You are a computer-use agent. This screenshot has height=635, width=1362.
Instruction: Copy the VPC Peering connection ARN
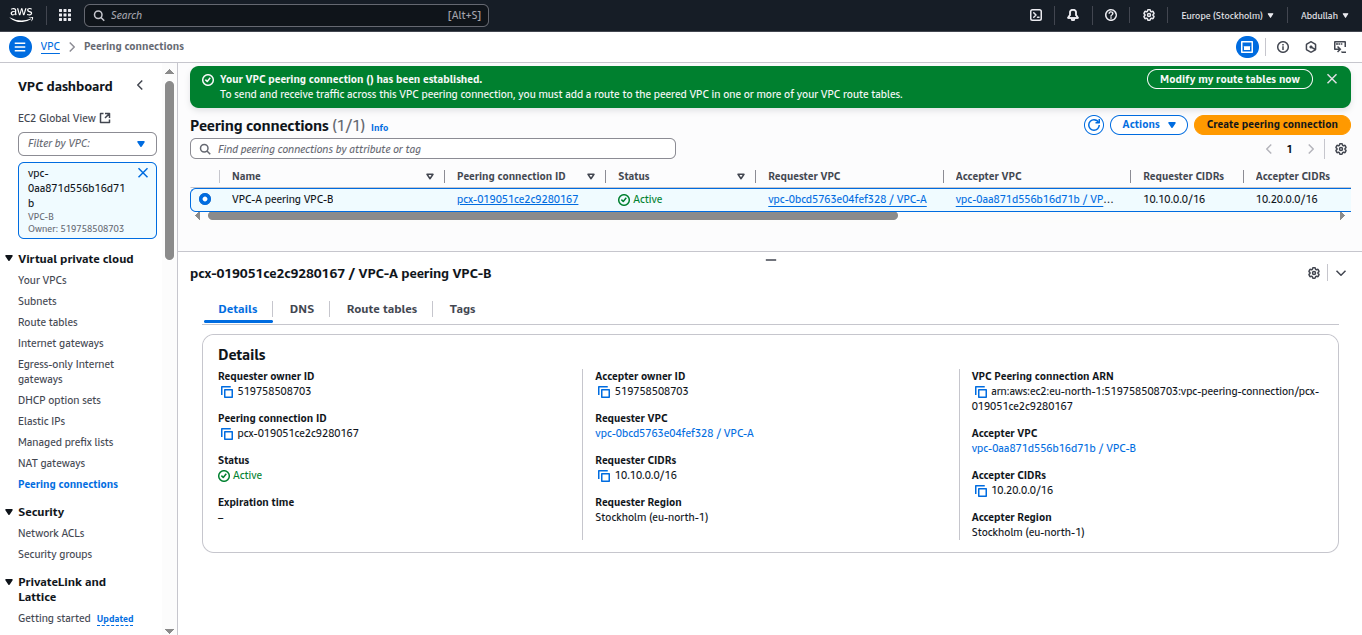click(x=980, y=392)
